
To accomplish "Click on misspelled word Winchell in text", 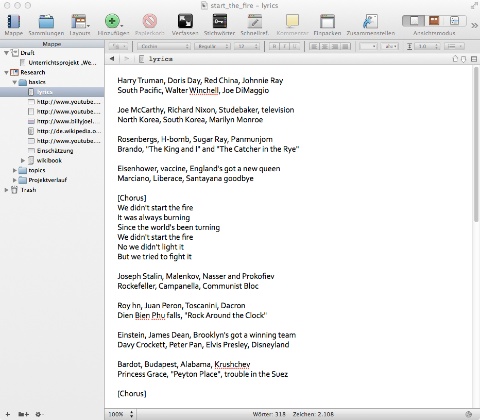I will tap(204, 90).
